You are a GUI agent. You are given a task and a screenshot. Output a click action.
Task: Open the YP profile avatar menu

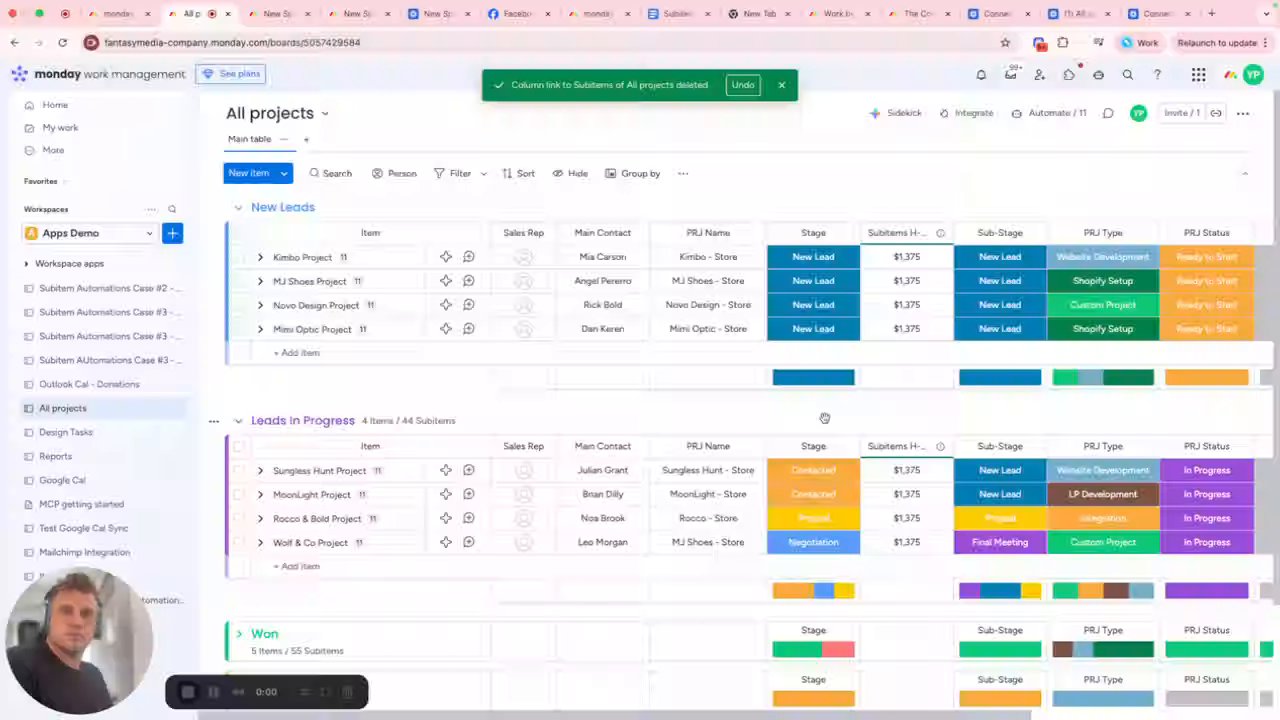(1253, 75)
